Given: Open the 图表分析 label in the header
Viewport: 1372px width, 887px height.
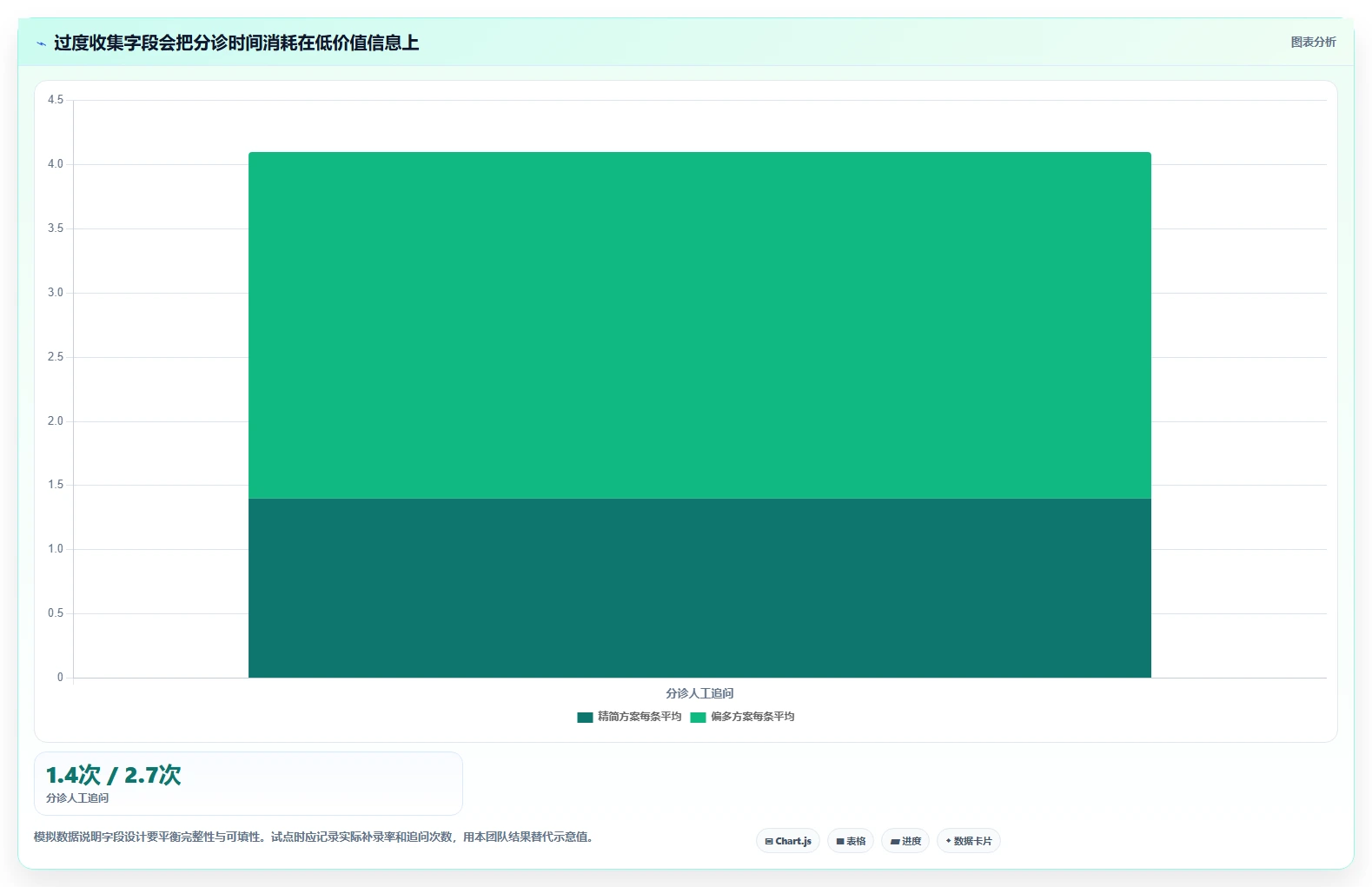Looking at the screenshot, I should 1313,42.
